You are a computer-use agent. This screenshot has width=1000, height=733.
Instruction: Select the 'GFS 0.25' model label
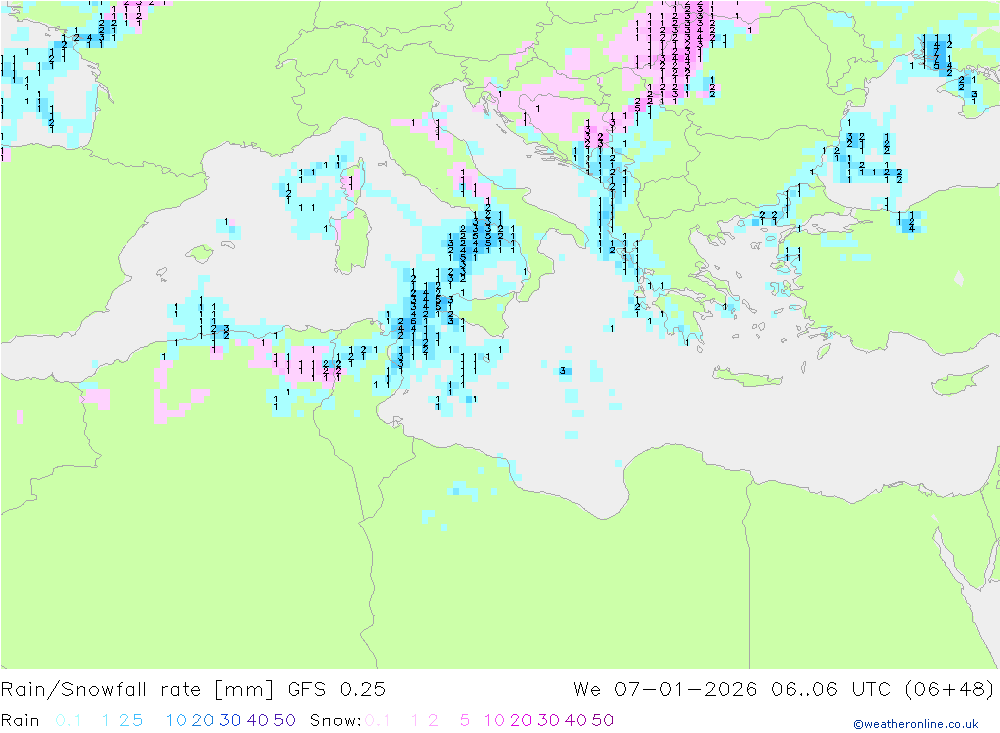(337, 690)
